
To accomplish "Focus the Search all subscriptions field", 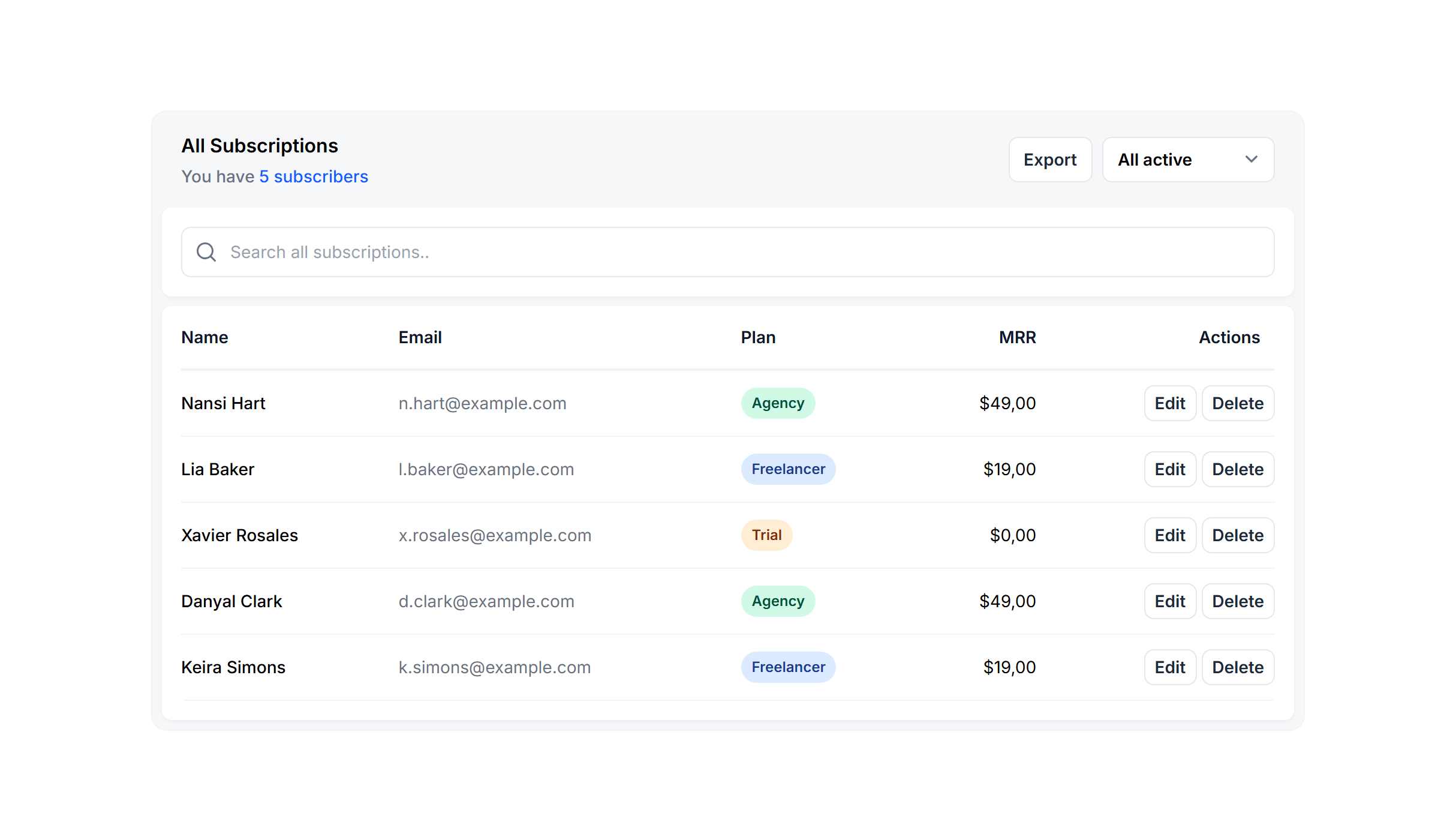I will [x=727, y=252].
